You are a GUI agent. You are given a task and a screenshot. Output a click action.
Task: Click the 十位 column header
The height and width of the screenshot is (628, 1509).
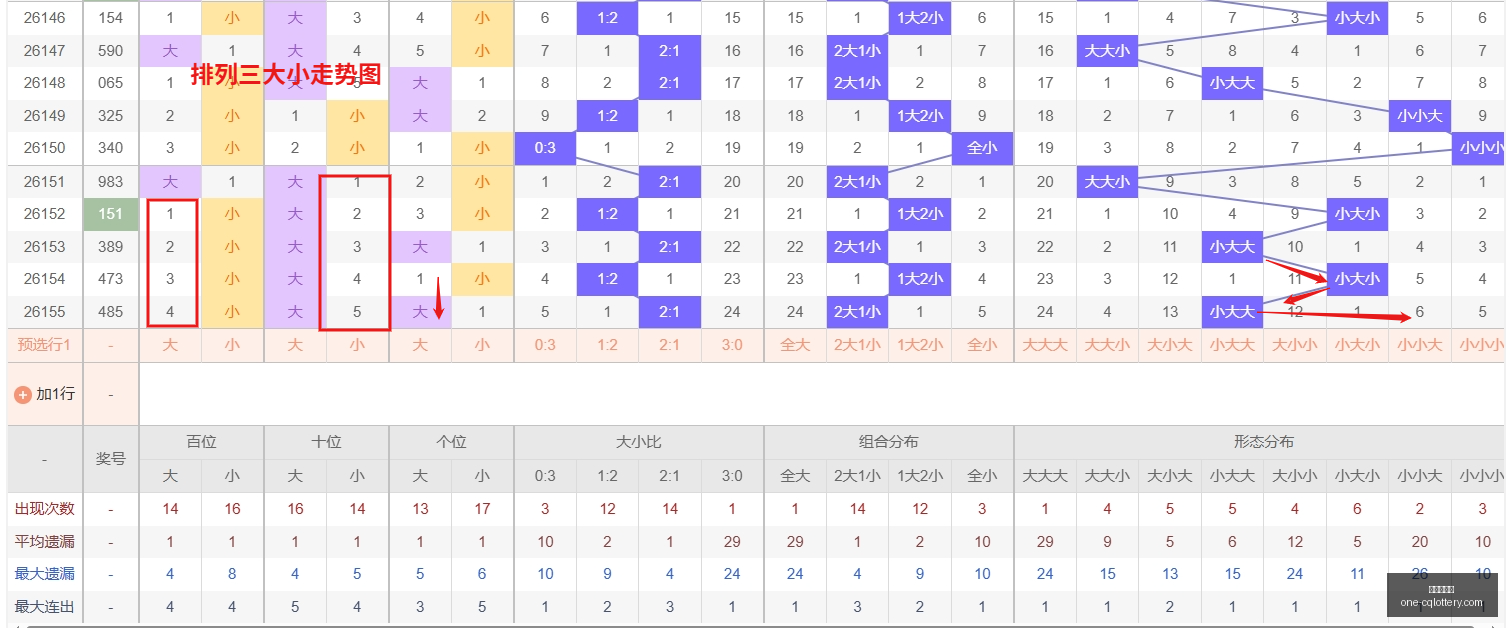326,442
